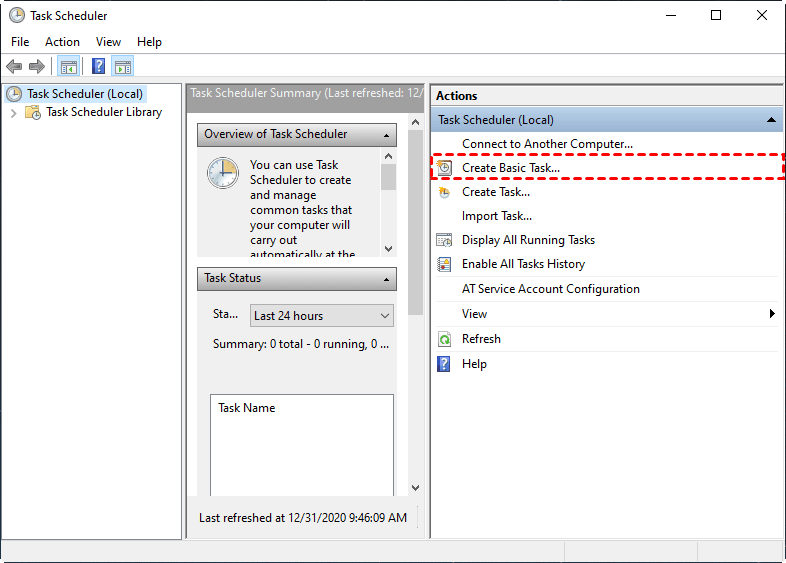Click the Task Scheduler Library folder icon
Viewport: 786px width, 563px height.
33,112
